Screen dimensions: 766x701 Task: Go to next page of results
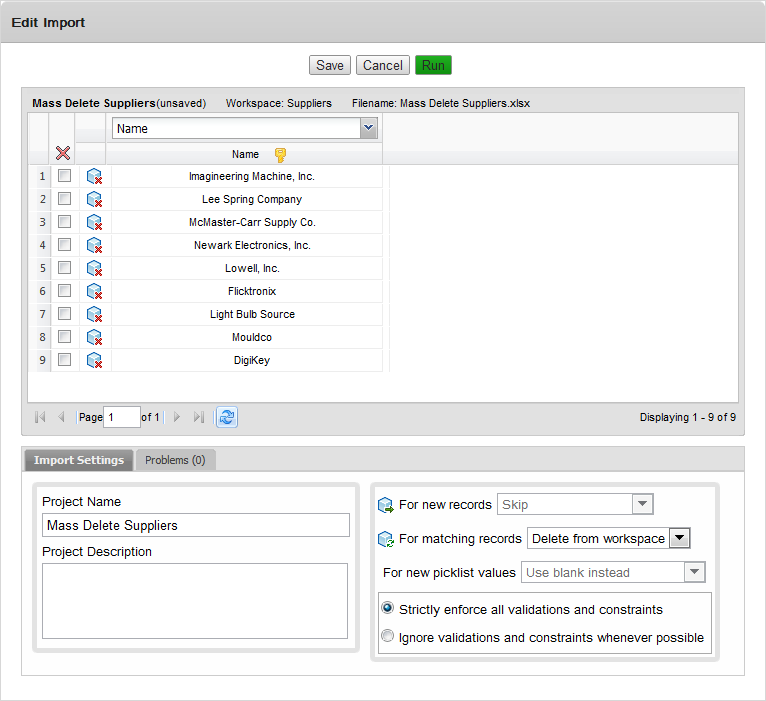pyautogui.click(x=177, y=417)
